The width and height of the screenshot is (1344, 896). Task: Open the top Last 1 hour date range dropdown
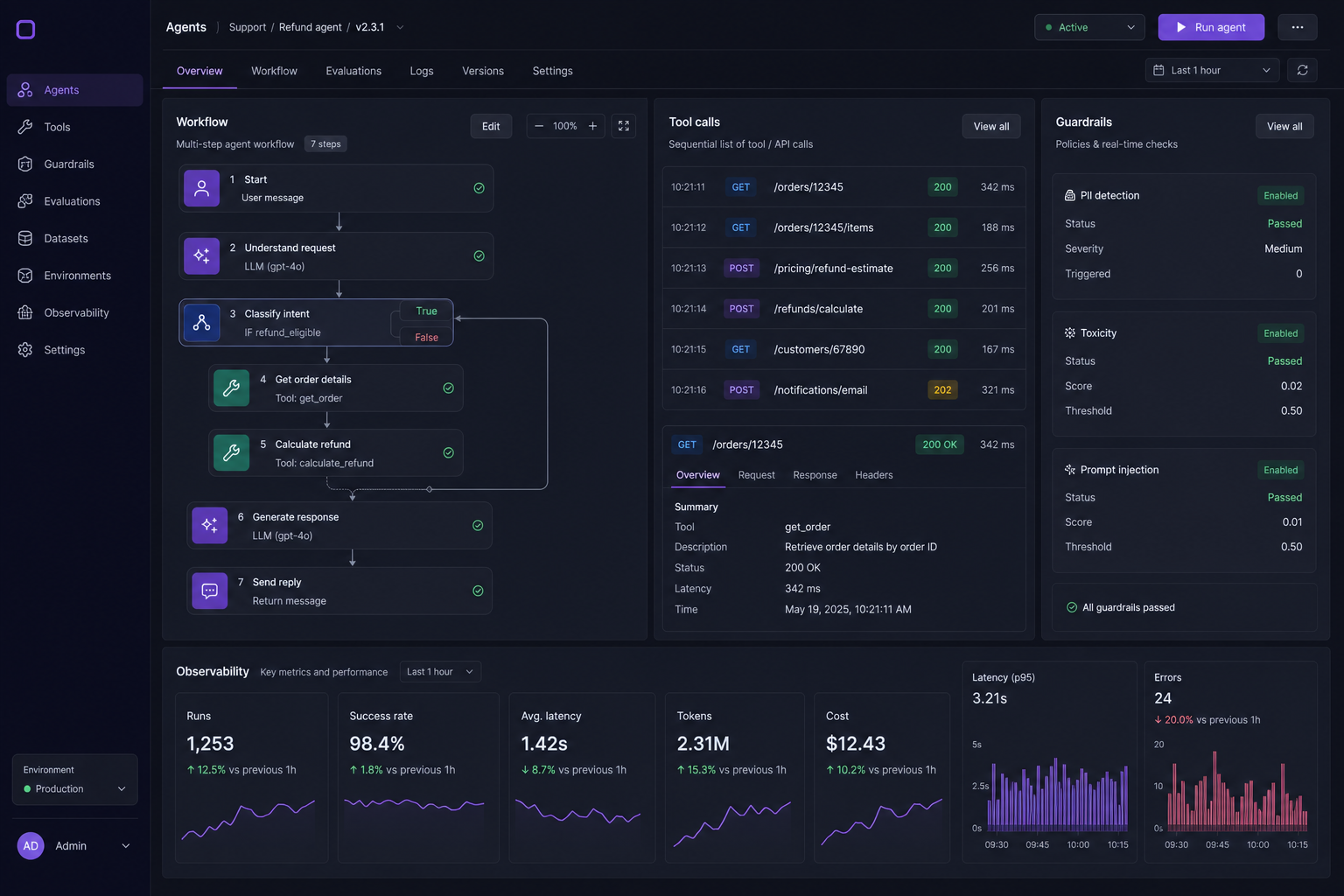point(1212,70)
